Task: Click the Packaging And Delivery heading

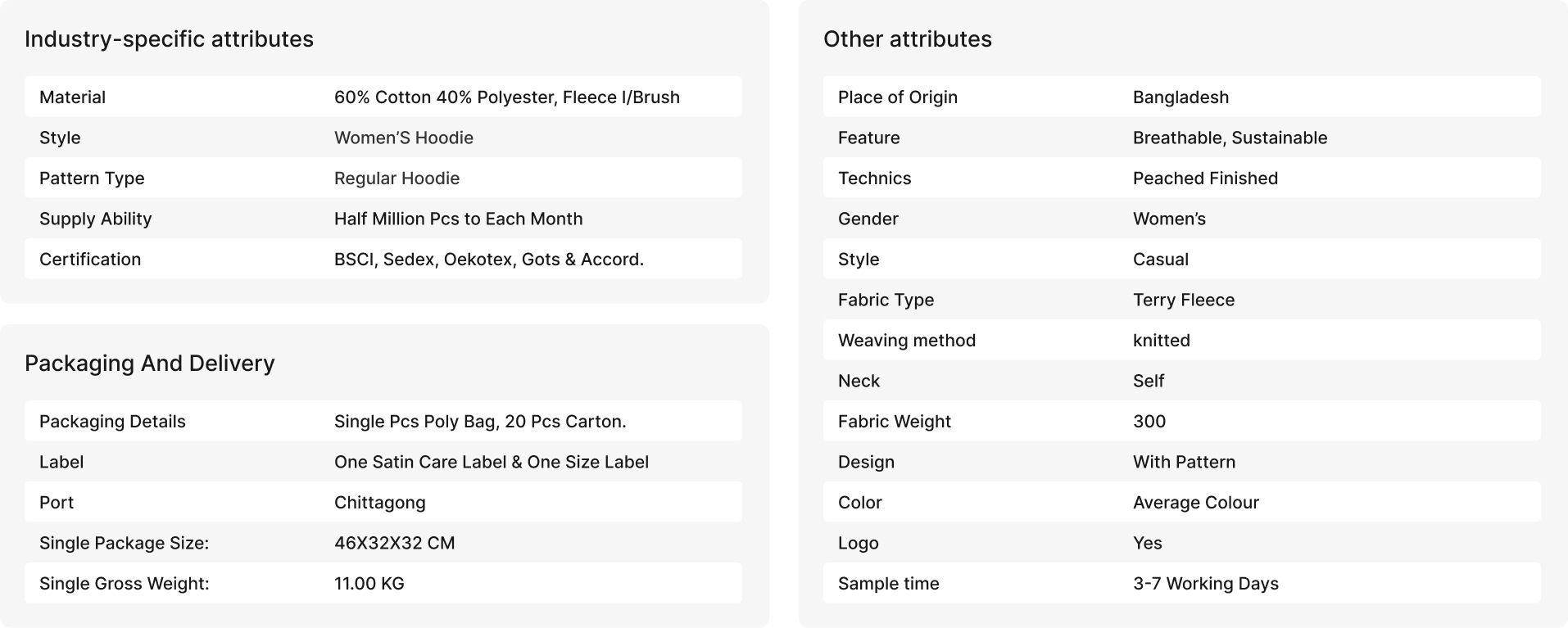Action: pos(150,364)
